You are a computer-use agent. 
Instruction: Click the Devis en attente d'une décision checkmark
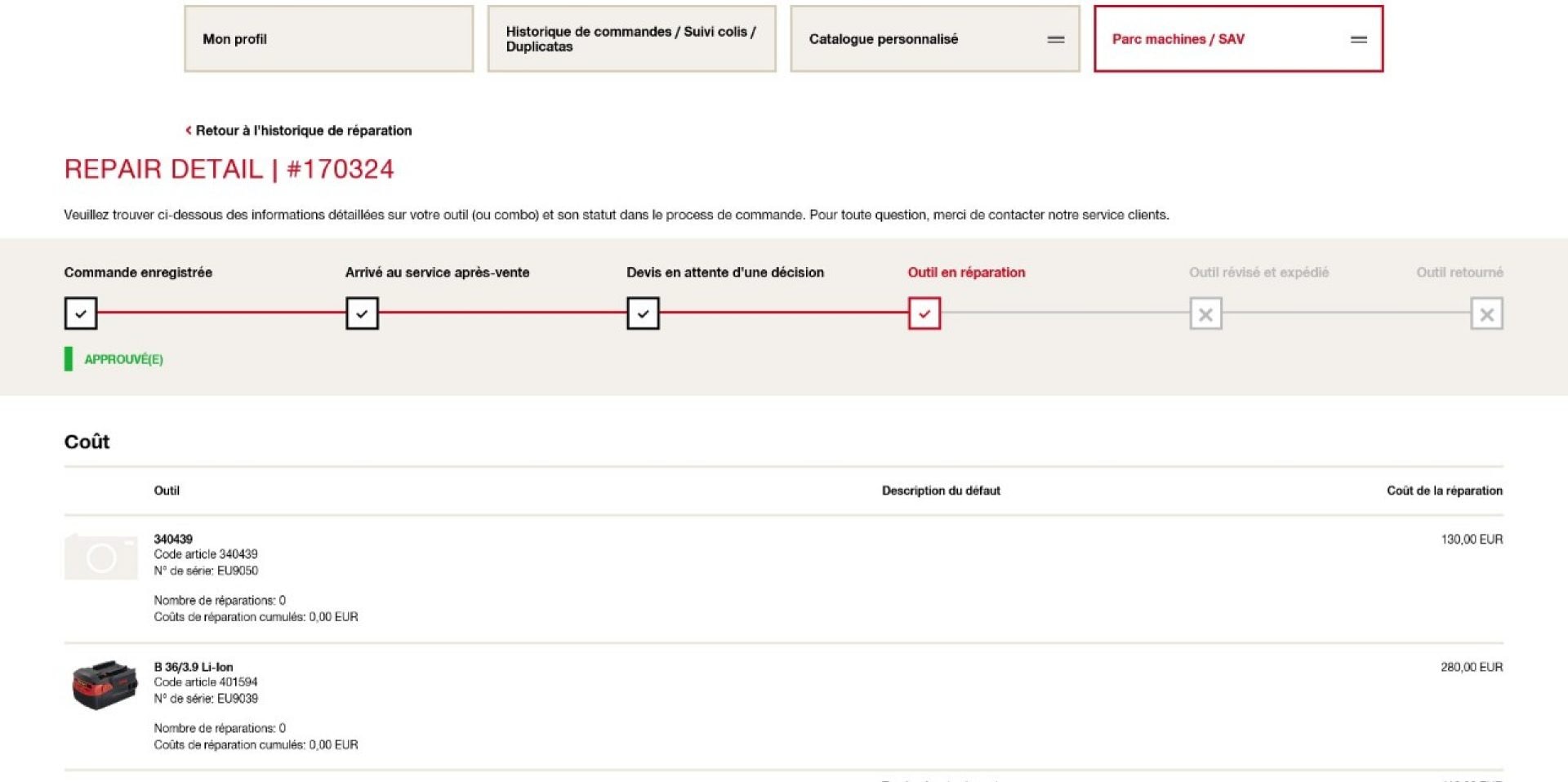tap(643, 313)
